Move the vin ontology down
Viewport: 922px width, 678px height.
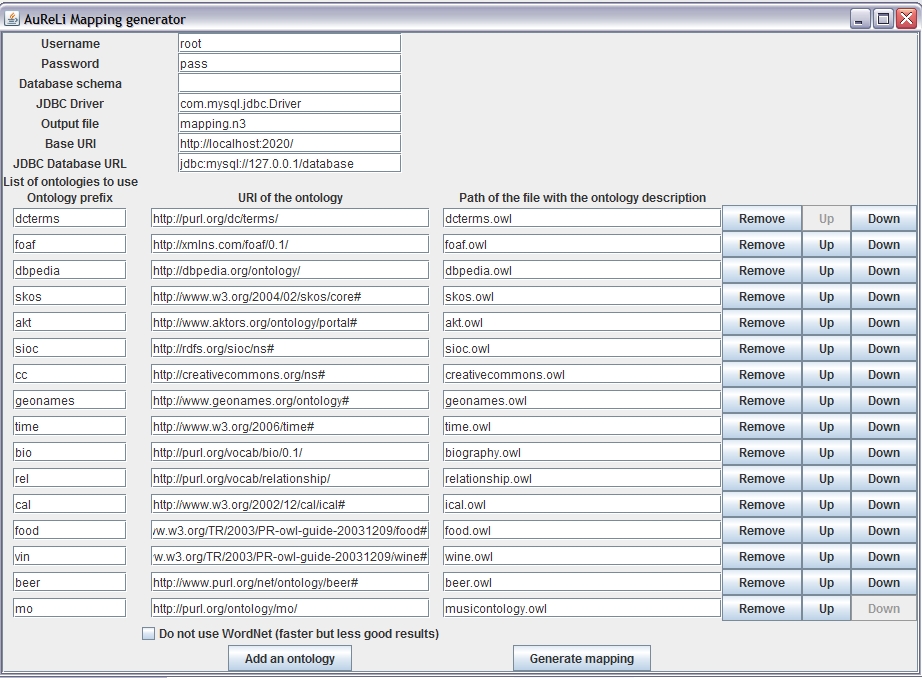coord(883,557)
